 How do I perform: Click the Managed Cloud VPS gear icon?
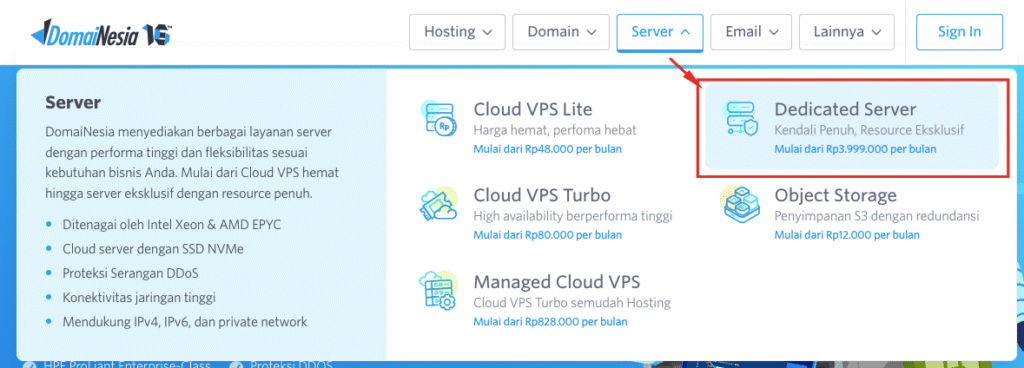pos(439,291)
